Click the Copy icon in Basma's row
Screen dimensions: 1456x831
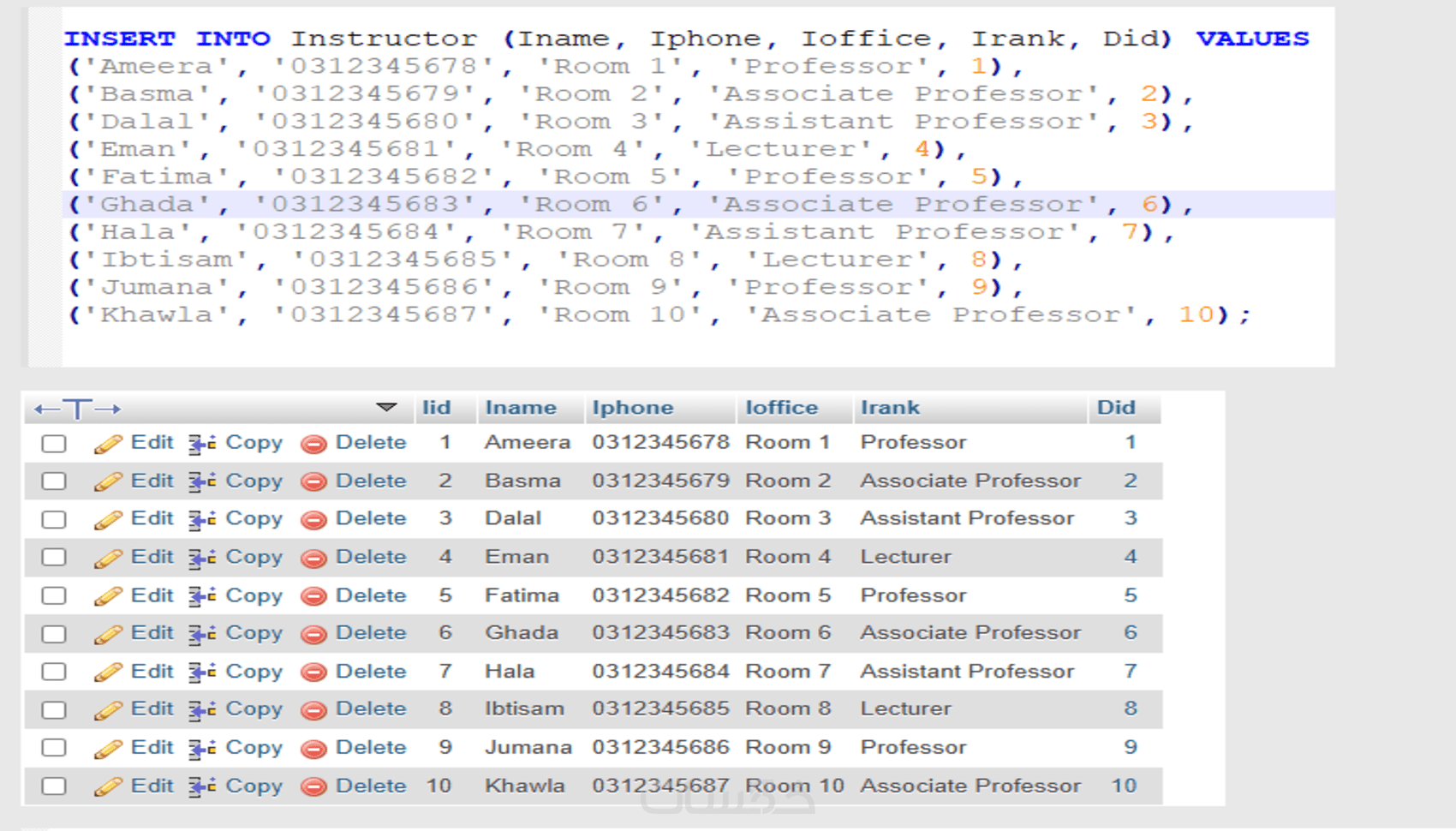point(202,481)
